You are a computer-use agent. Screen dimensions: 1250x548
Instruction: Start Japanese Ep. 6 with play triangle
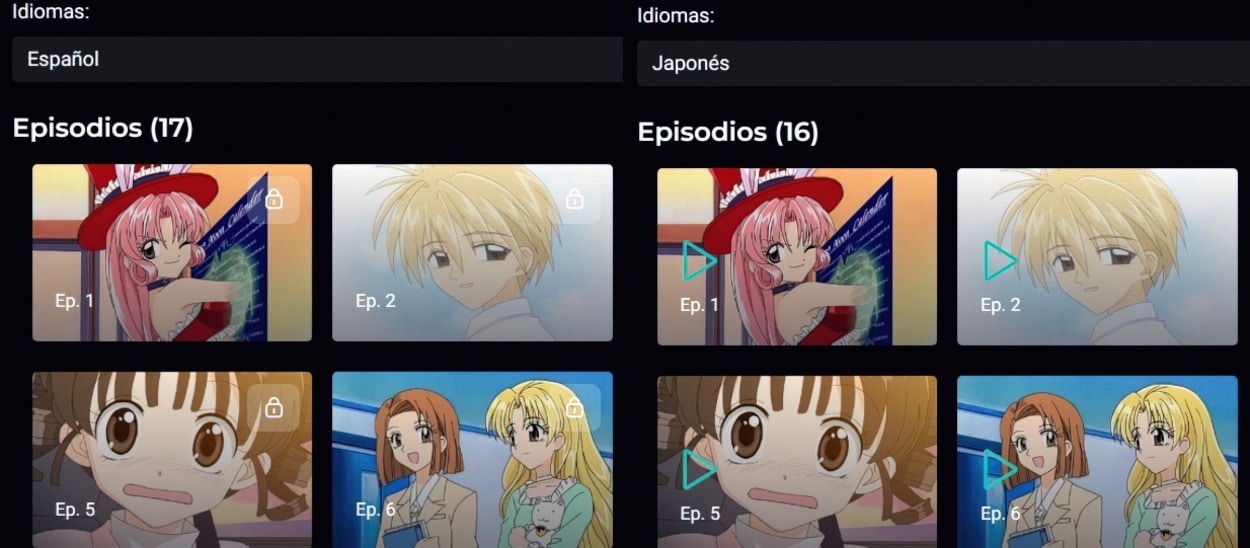click(999, 470)
